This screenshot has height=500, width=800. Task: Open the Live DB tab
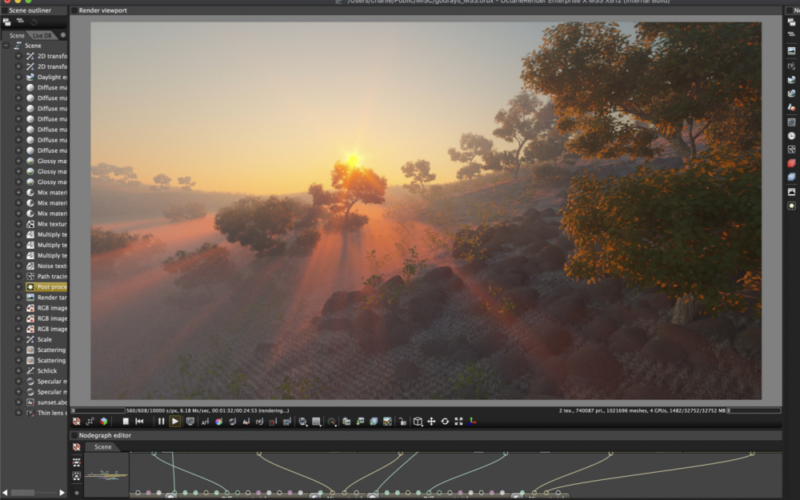coord(42,35)
